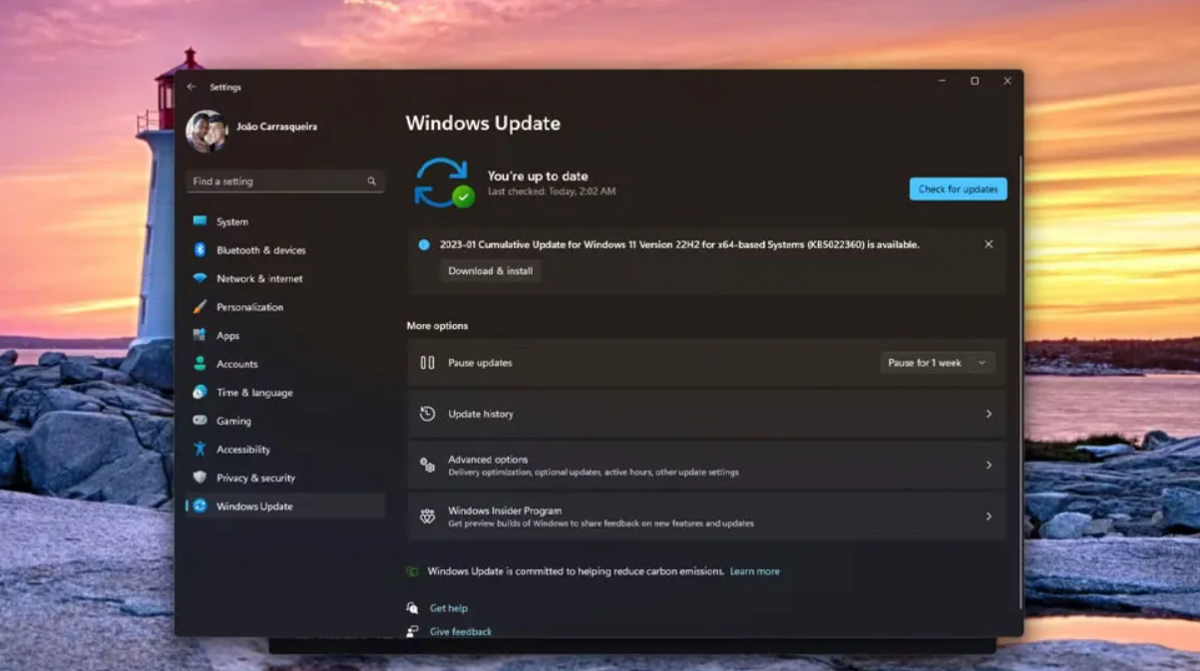This screenshot has height=671, width=1200.
Task: Click Download & install button
Action: 490,271
